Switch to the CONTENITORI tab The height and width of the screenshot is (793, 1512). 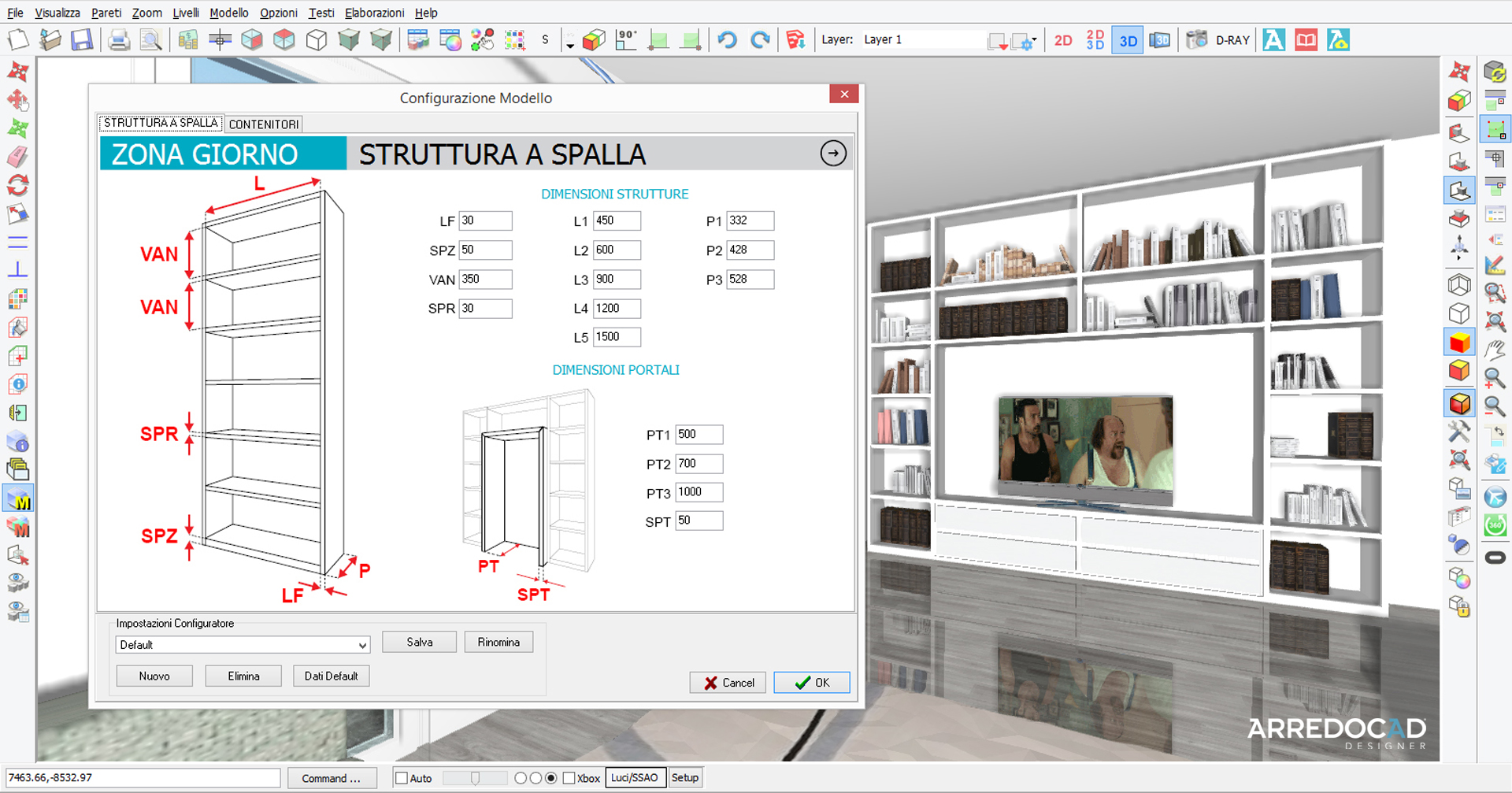(x=264, y=124)
